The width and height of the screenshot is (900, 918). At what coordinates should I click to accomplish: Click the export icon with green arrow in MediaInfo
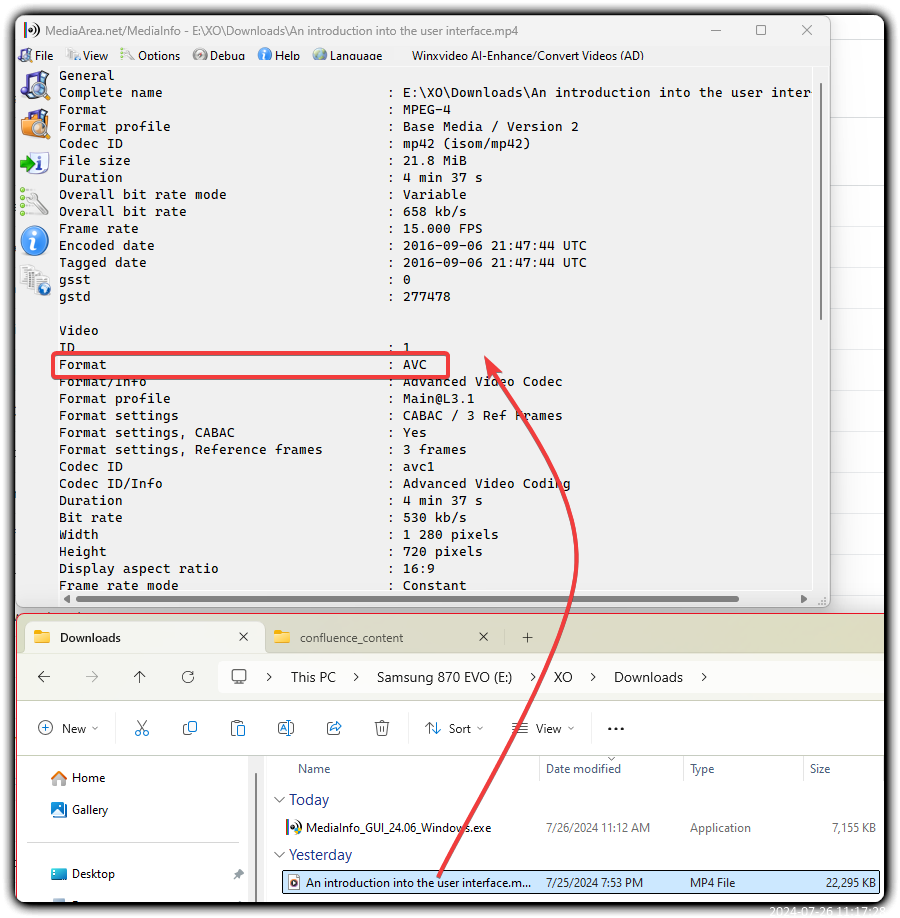(x=35, y=163)
